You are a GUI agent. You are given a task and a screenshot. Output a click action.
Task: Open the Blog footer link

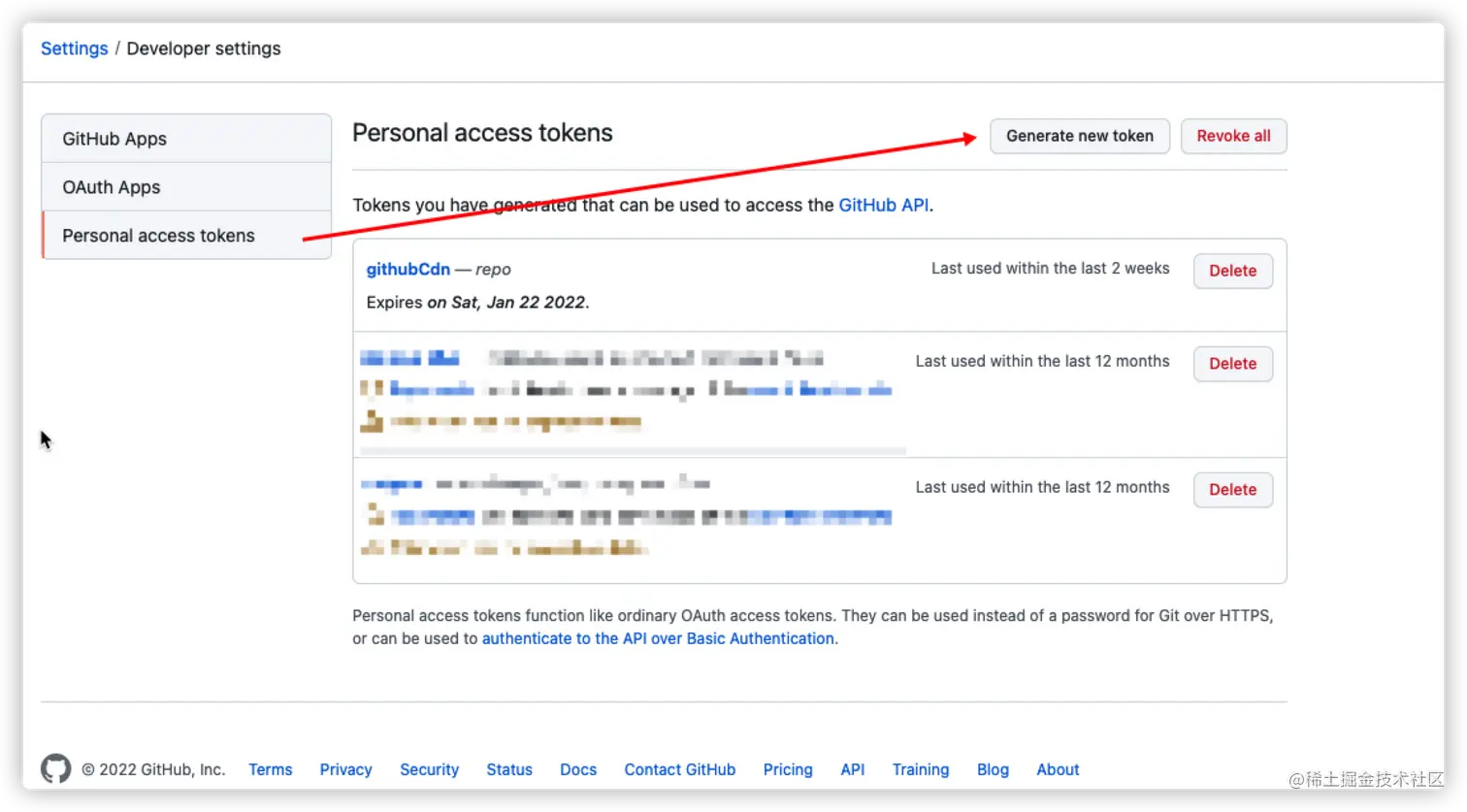point(993,769)
